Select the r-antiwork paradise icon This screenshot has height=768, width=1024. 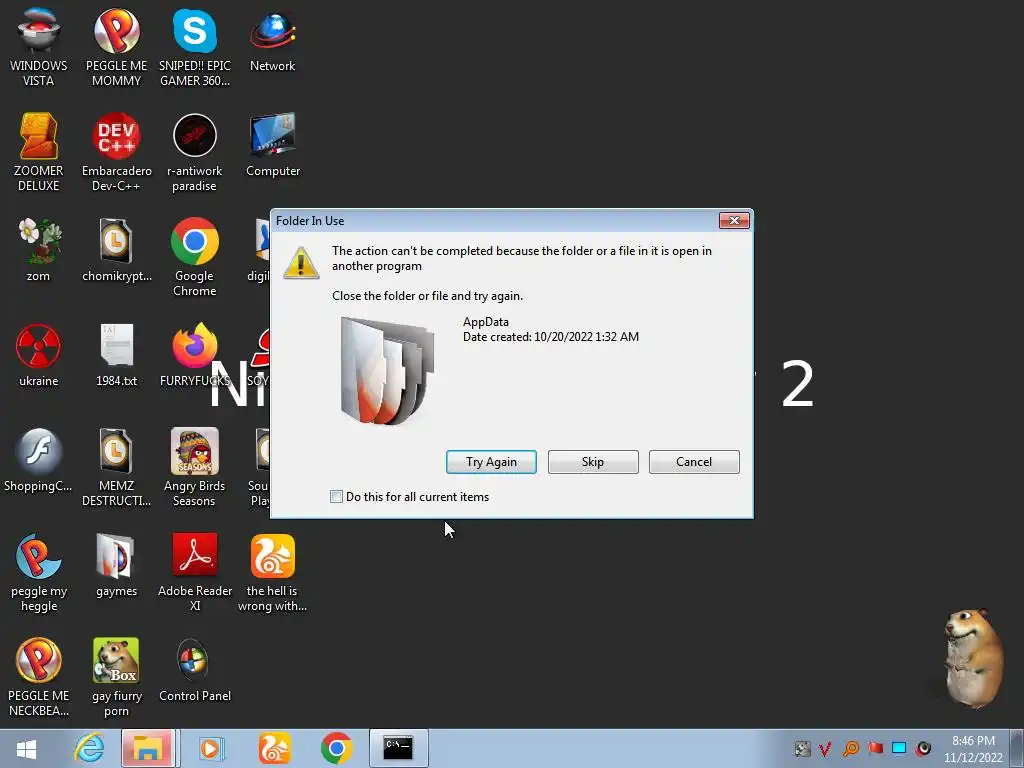pos(195,152)
